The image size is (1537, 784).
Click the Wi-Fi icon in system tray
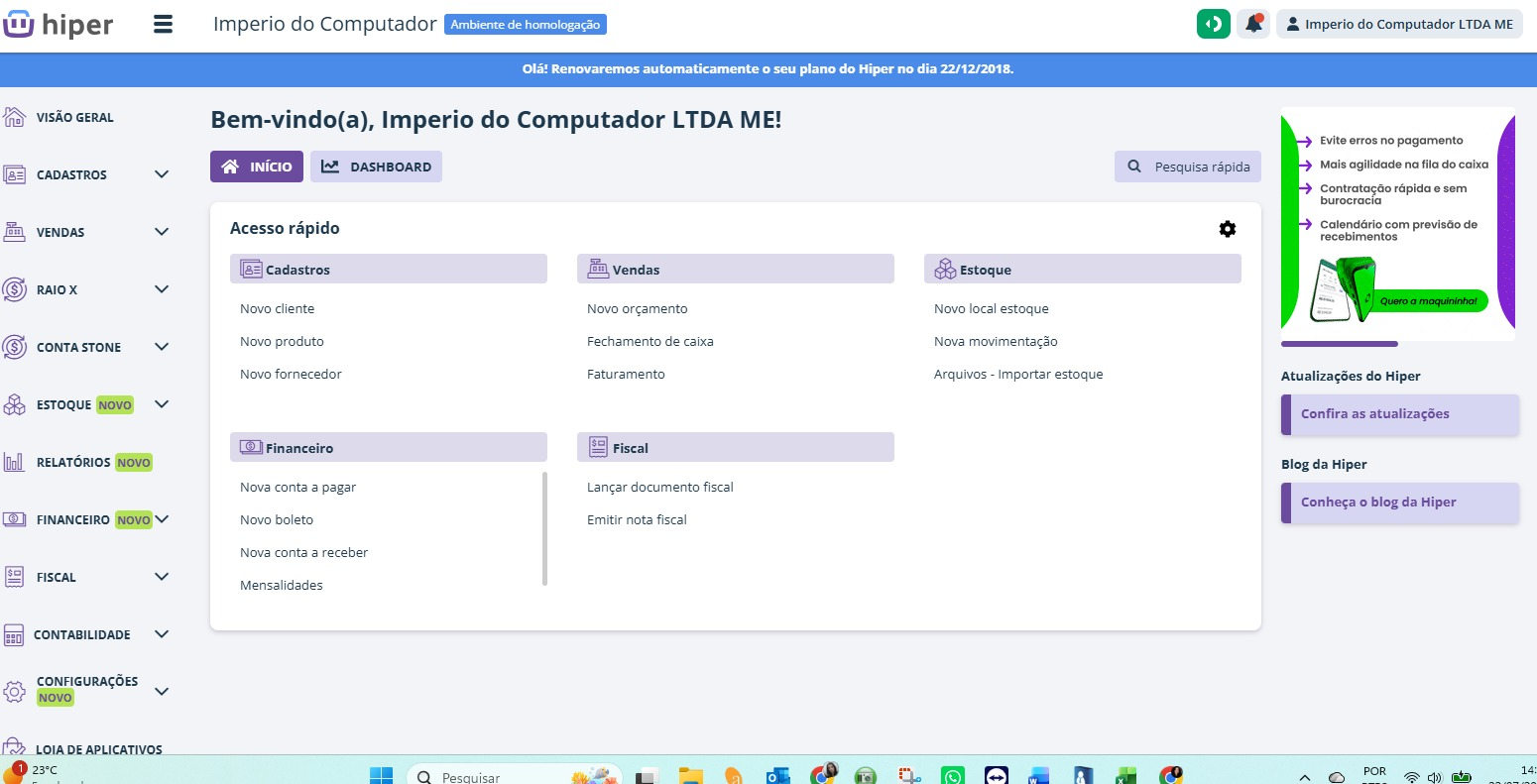tap(1412, 776)
